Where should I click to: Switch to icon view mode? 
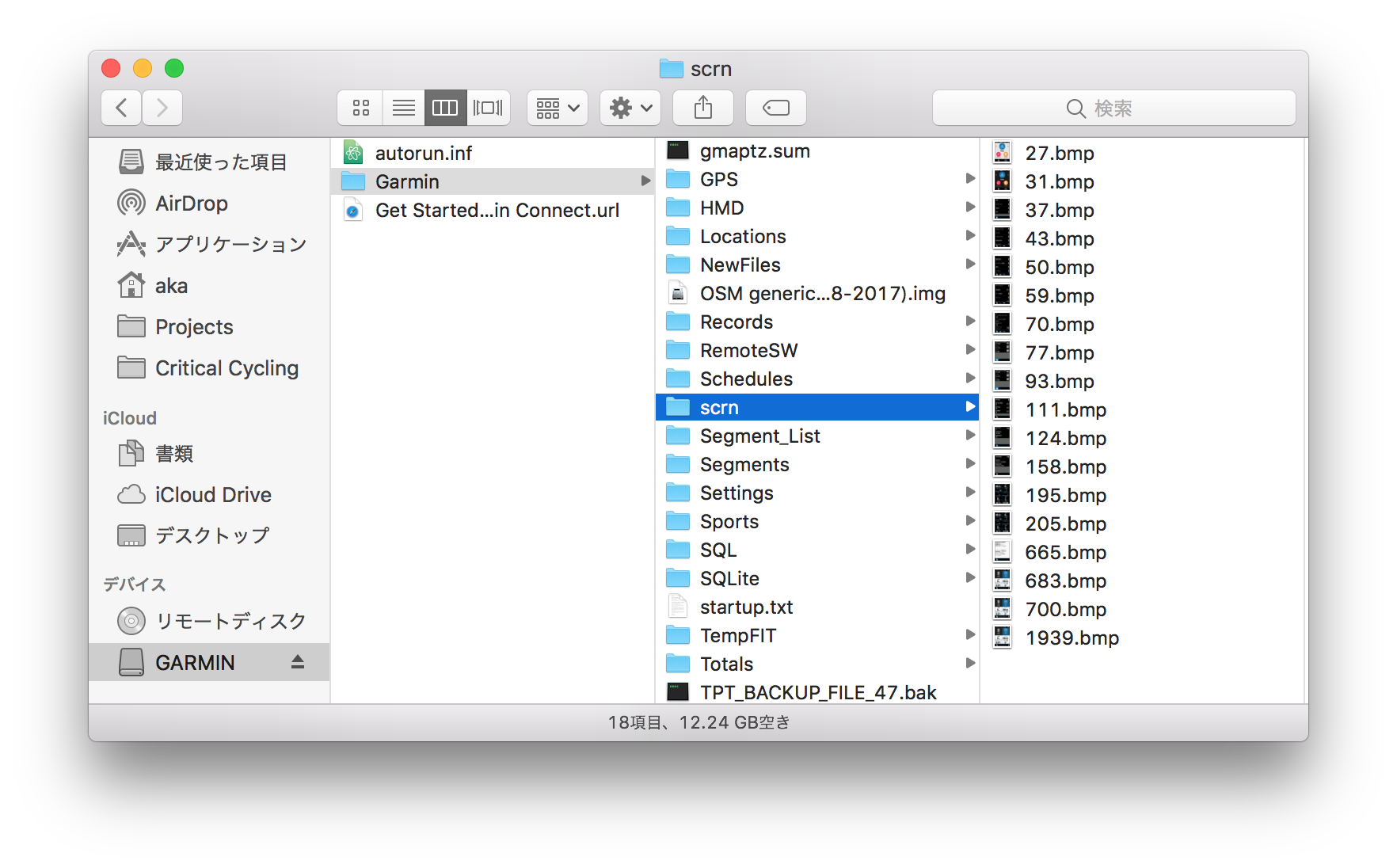click(x=361, y=108)
